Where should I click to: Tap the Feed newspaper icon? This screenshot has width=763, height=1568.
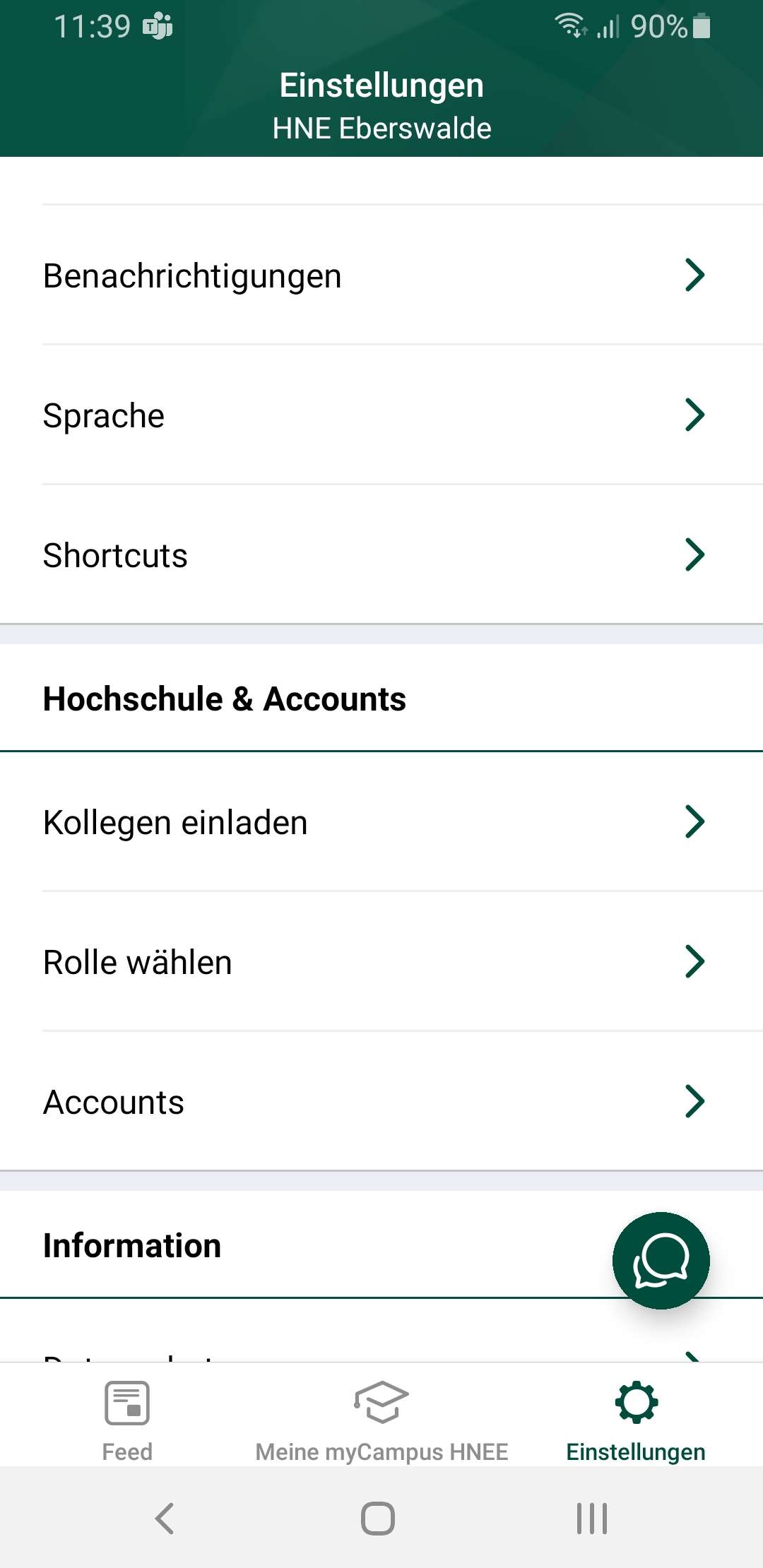(x=127, y=1403)
